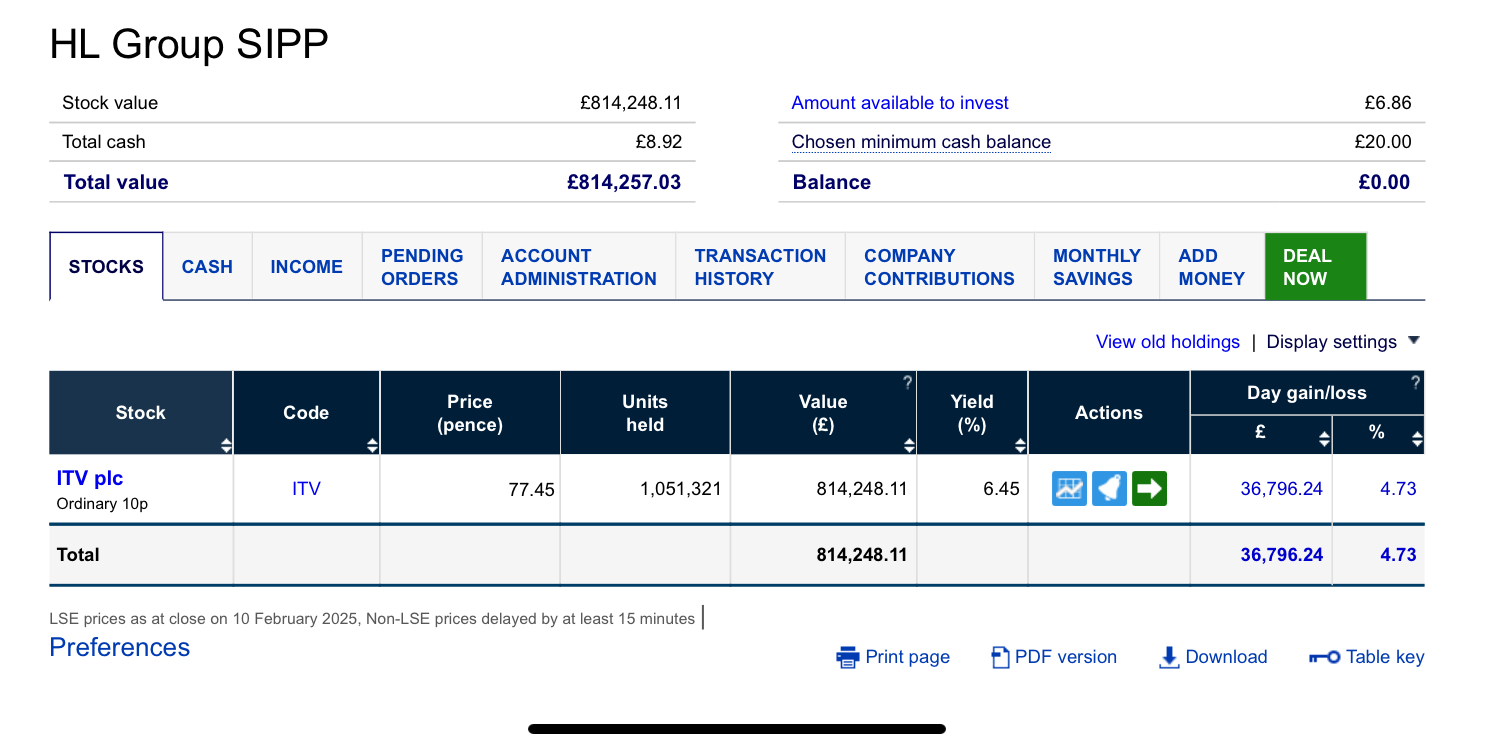Open the ITV chart icon in Actions
This screenshot has width=1510, height=750.
1069,488
